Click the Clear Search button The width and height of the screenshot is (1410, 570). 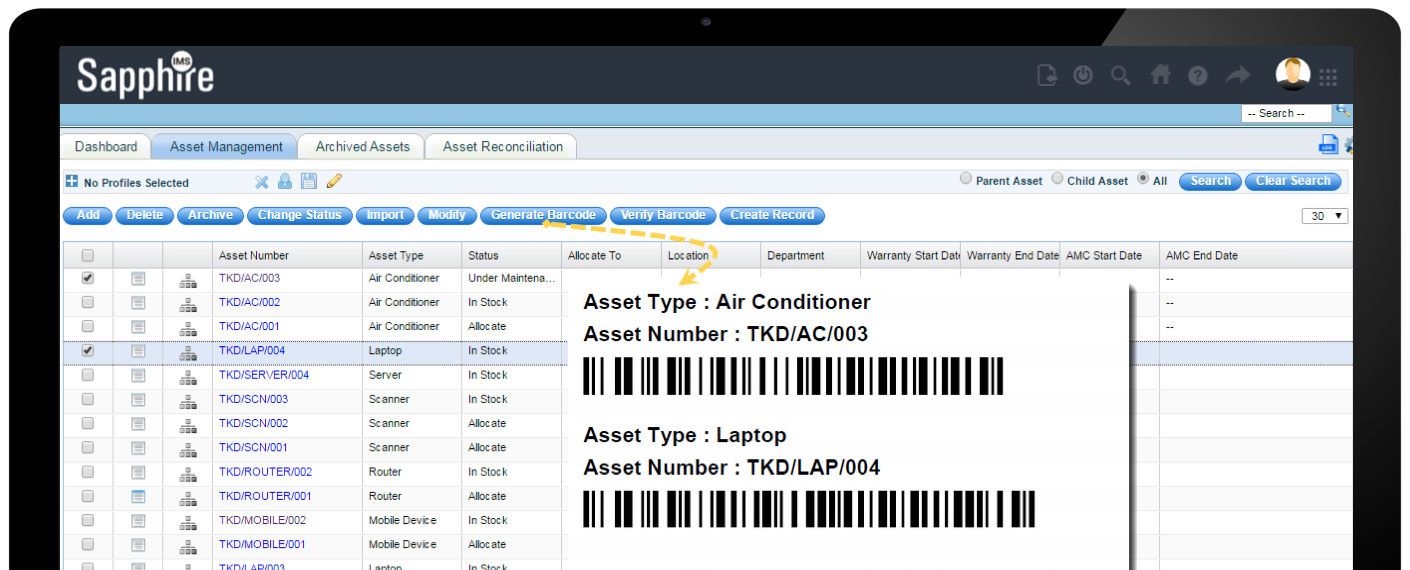coord(1293,181)
